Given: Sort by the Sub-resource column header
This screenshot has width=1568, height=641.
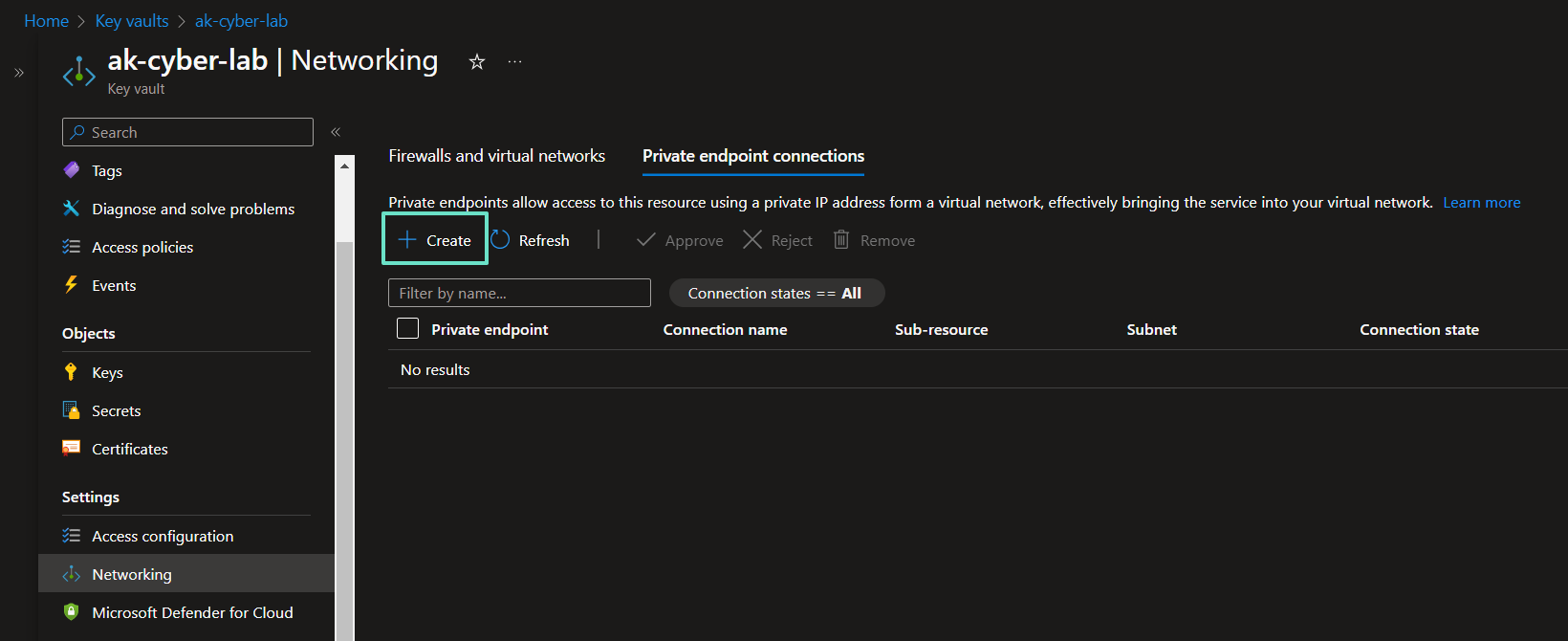Looking at the screenshot, I should coord(942,330).
